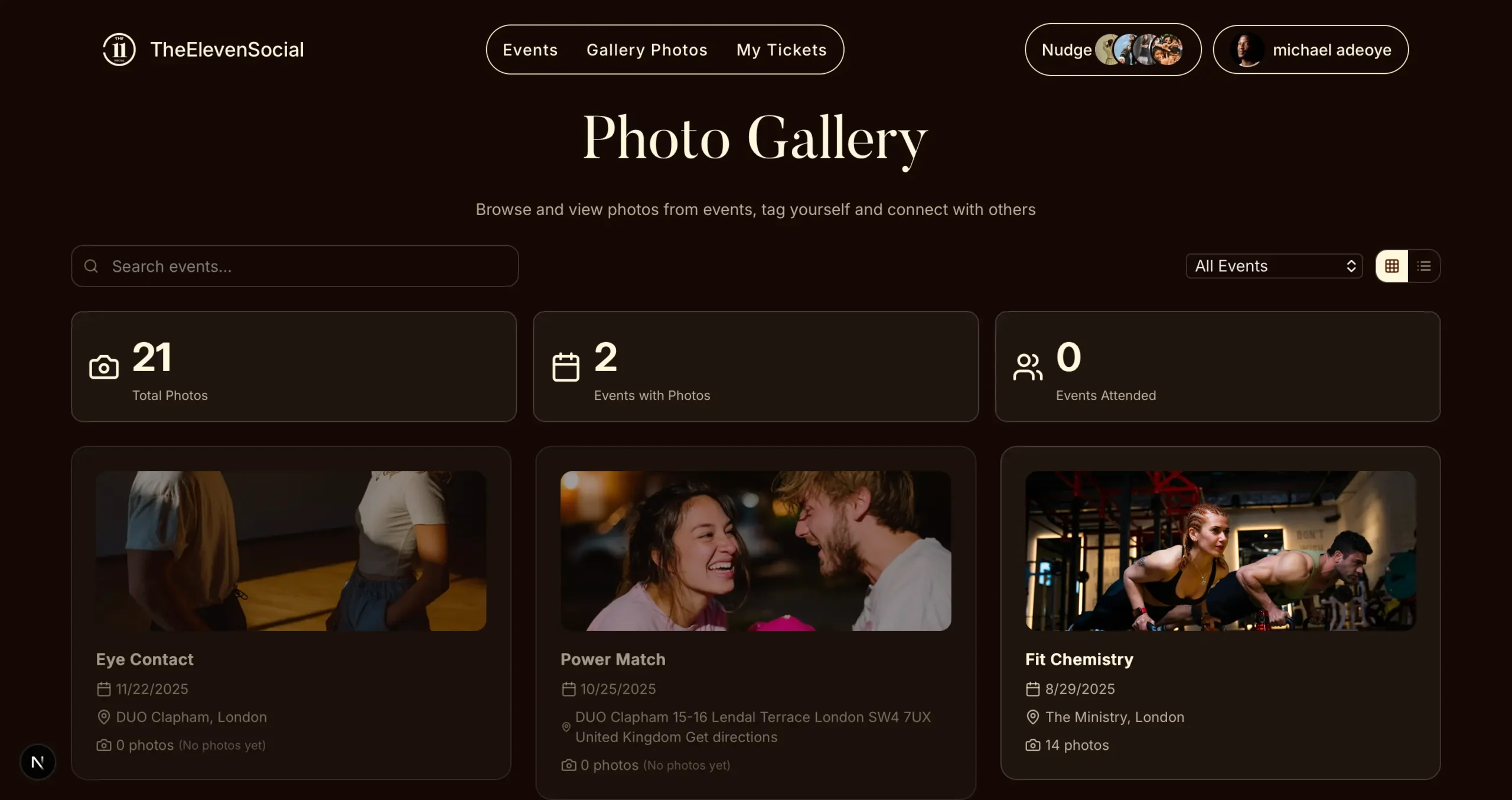
Task: Click the people icon beside Events Attended
Action: pyautogui.click(x=1027, y=368)
